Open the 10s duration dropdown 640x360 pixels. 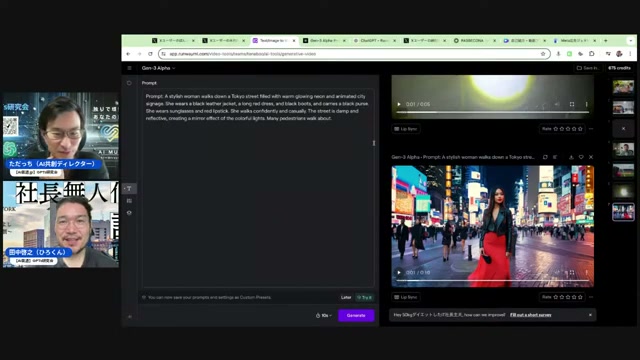coord(324,316)
